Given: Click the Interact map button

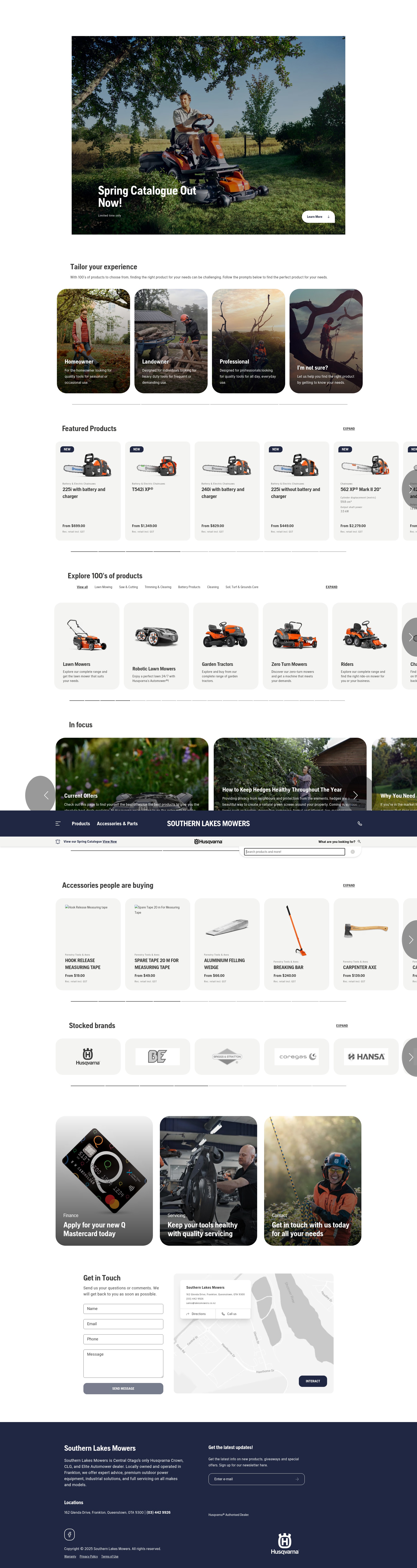Looking at the screenshot, I should (313, 1381).
